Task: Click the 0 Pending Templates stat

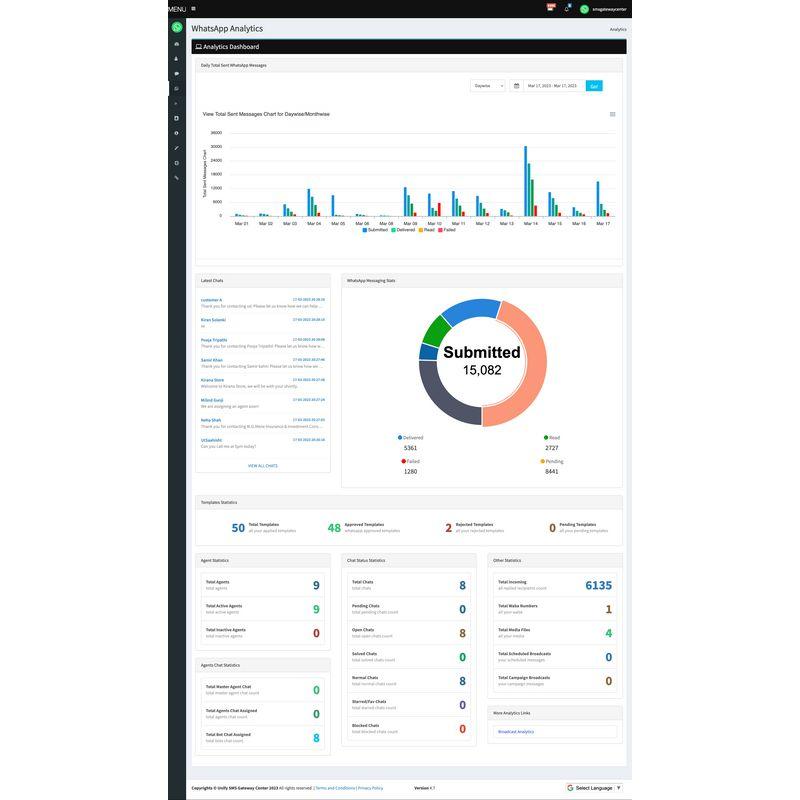Action: [x=579, y=528]
